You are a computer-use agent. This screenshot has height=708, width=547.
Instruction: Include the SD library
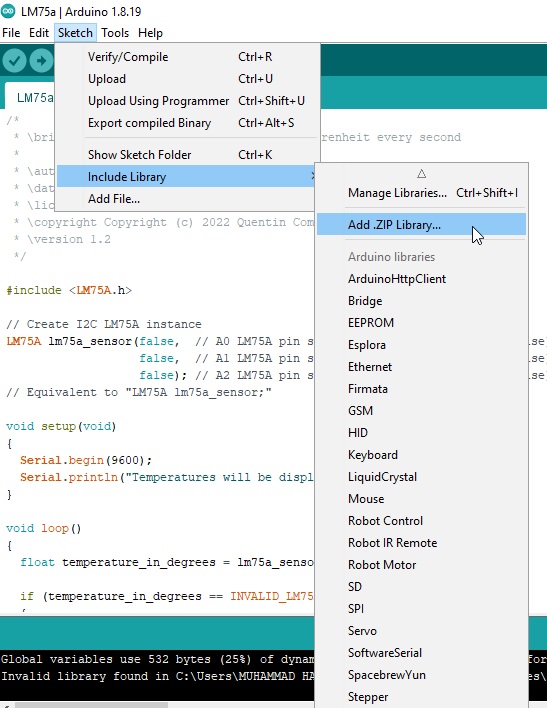(x=421, y=587)
